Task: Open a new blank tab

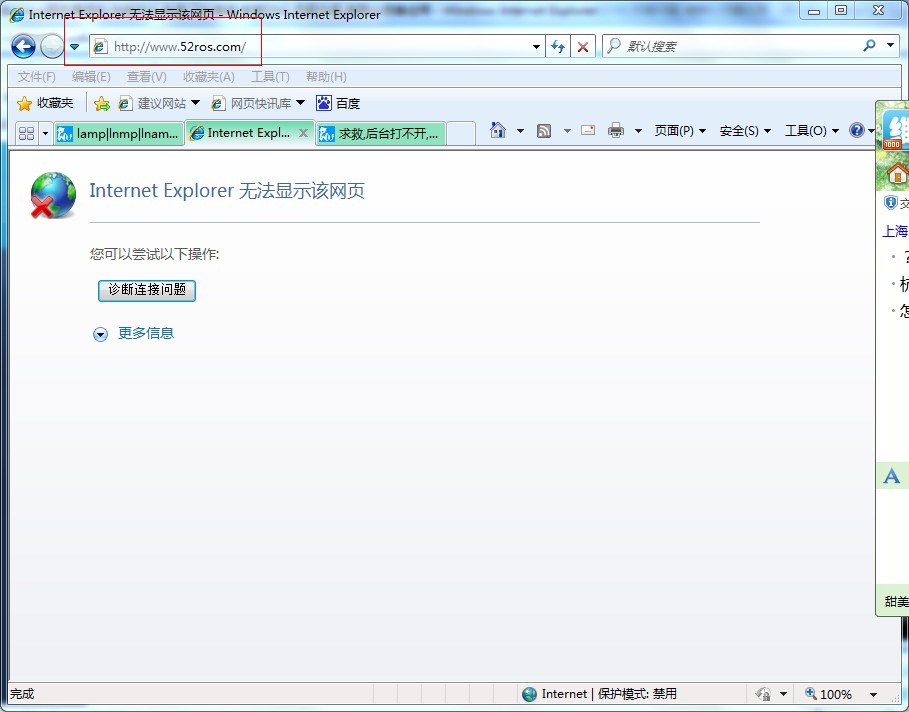Action: pos(461,133)
